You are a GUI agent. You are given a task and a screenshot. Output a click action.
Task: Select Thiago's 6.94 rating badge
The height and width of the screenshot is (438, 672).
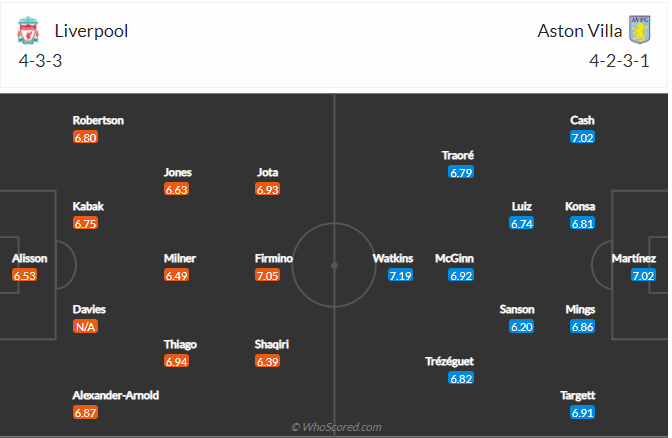pos(176,361)
